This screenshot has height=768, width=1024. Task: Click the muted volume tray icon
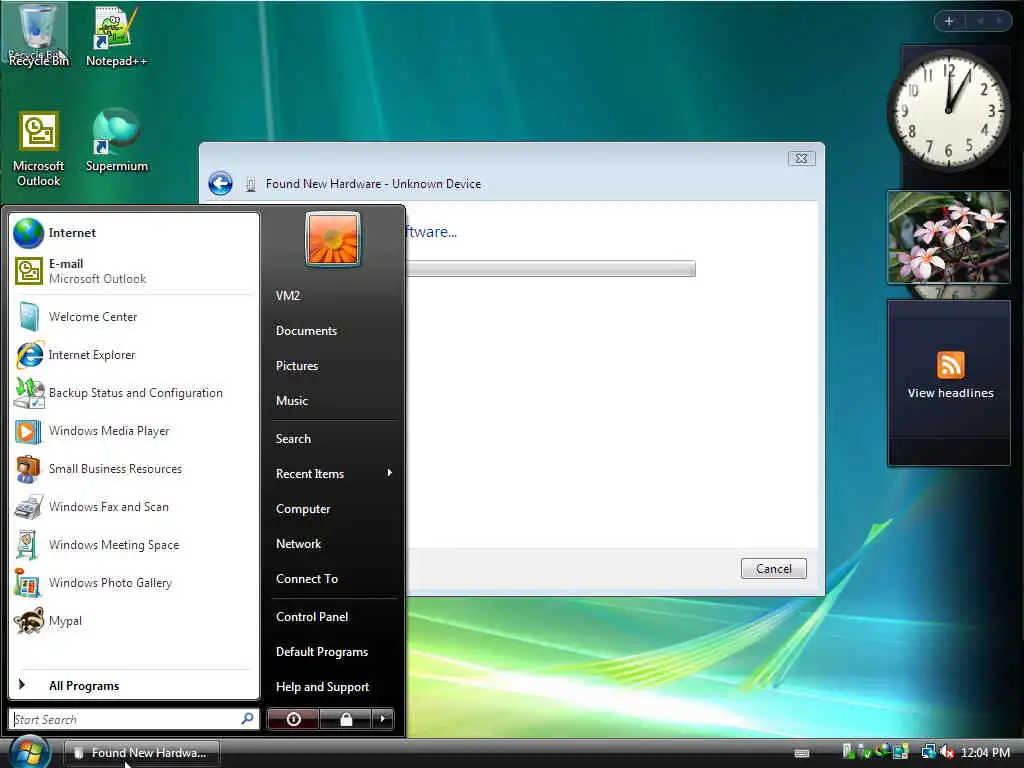(x=948, y=753)
